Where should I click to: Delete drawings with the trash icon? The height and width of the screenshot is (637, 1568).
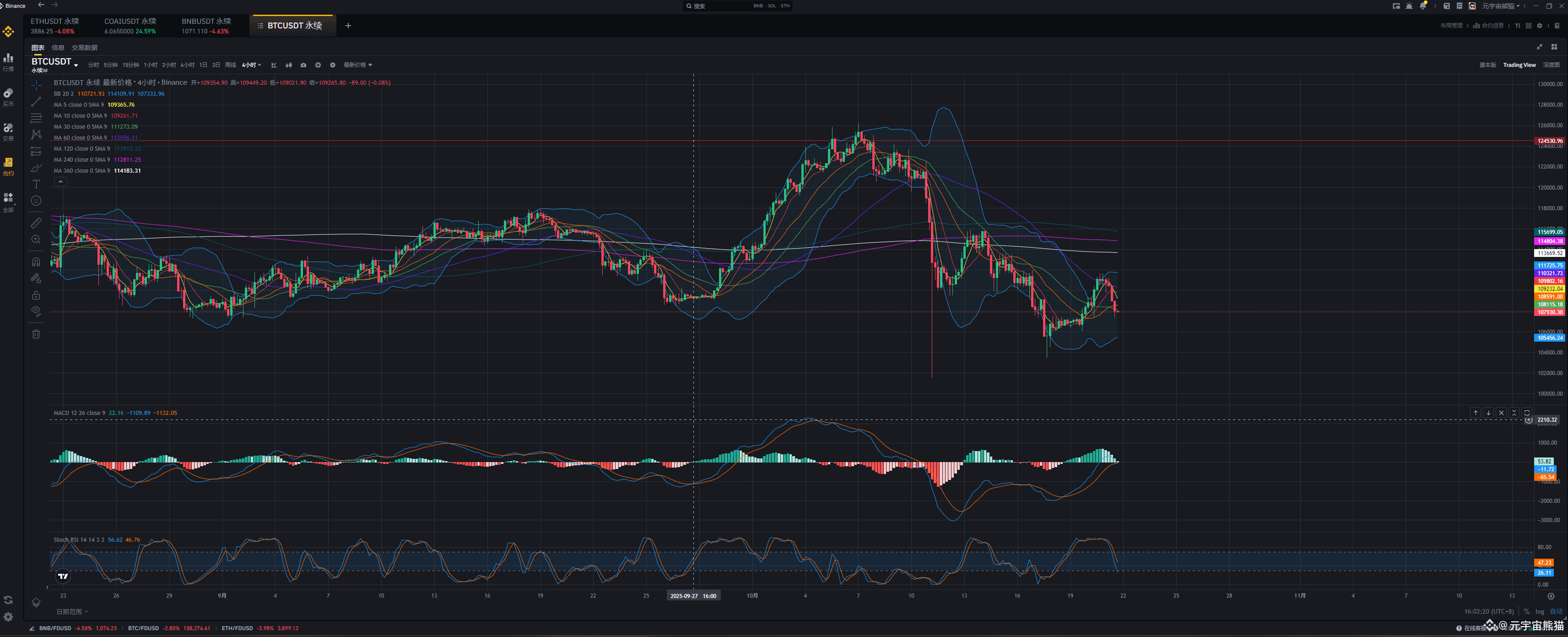click(x=36, y=334)
